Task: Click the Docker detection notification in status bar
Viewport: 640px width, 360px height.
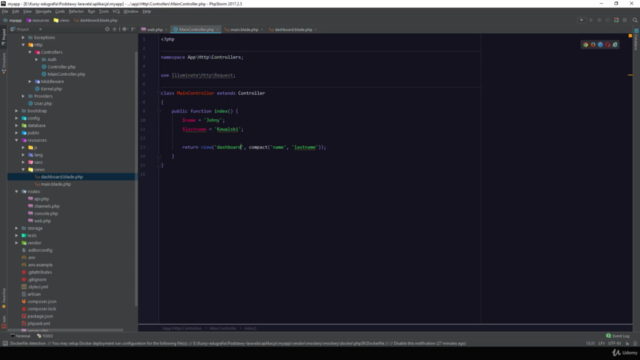Action: coord(238,343)
